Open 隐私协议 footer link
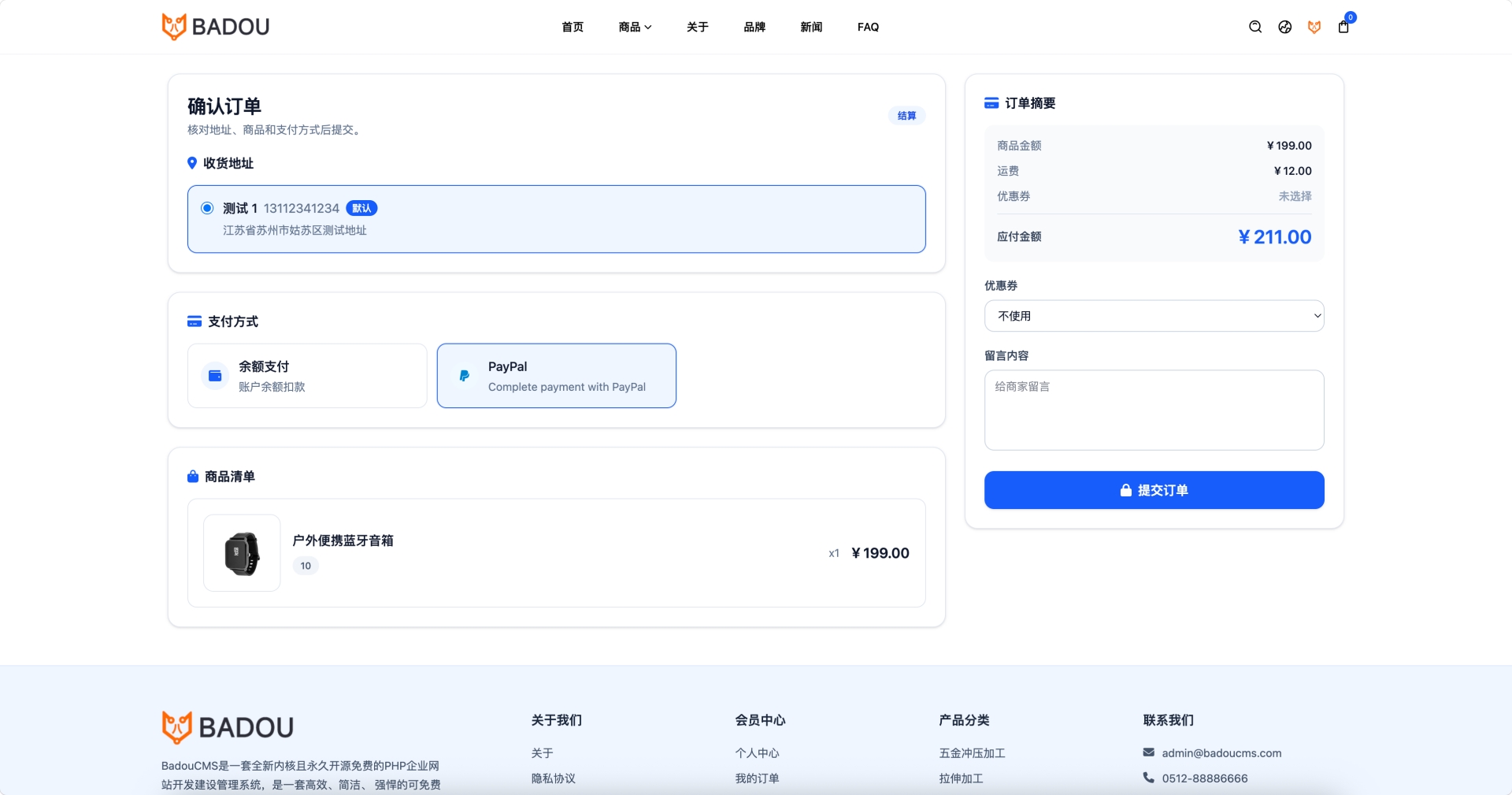Viewport: 1512px width, 795px height. [x=554, y=778]
